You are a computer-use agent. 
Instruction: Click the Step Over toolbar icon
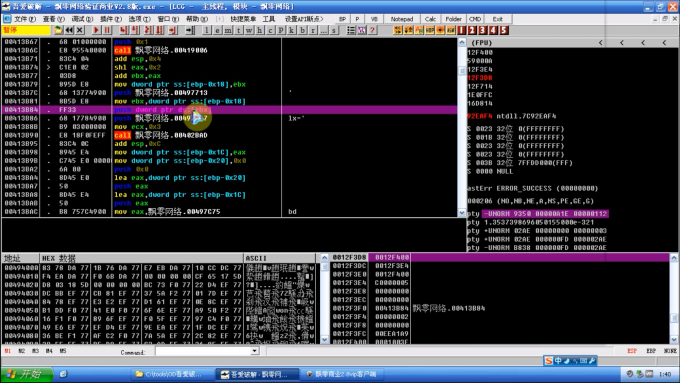pos(135,30)
